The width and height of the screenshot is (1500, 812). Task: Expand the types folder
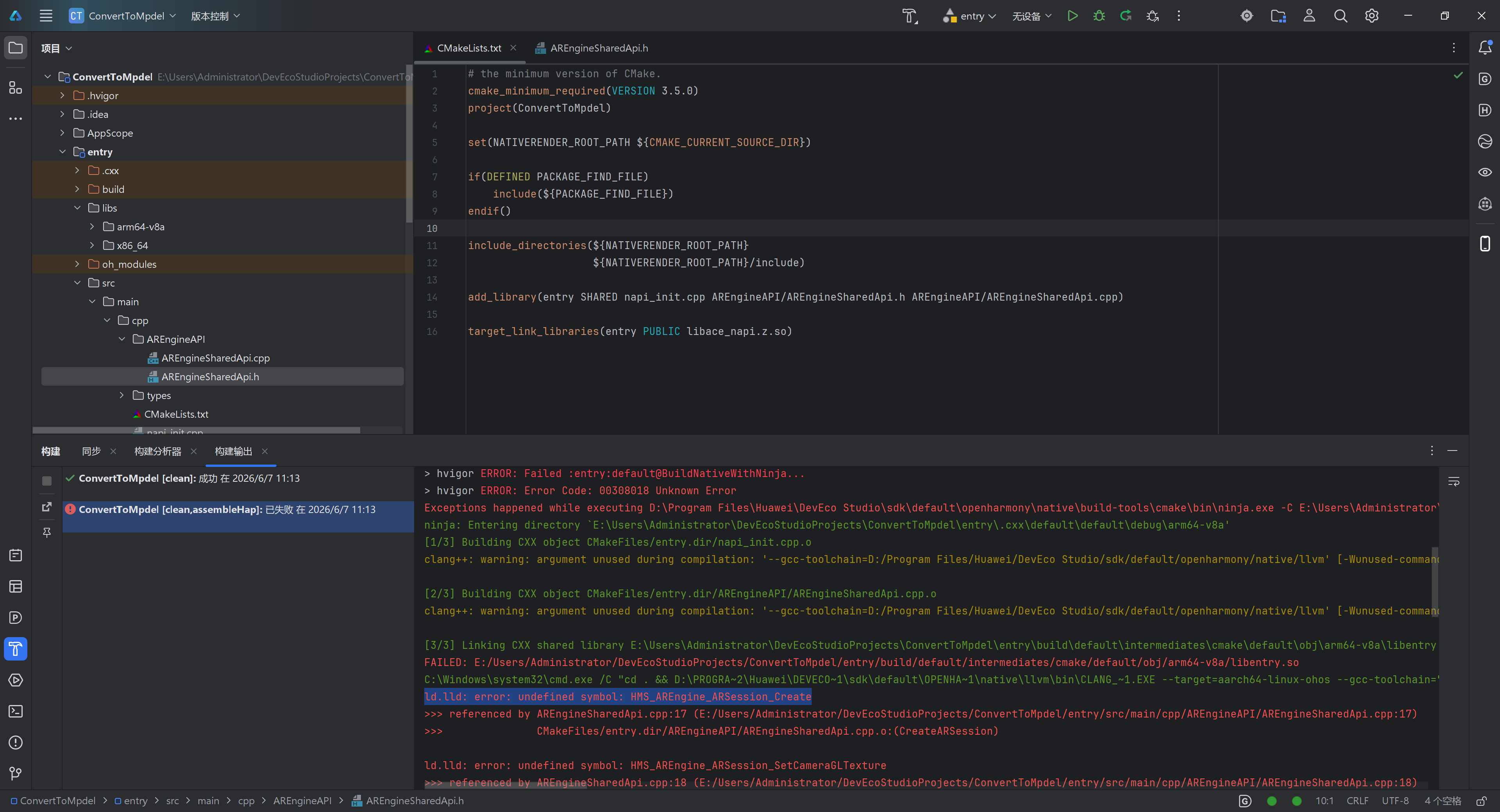(122, 395)
